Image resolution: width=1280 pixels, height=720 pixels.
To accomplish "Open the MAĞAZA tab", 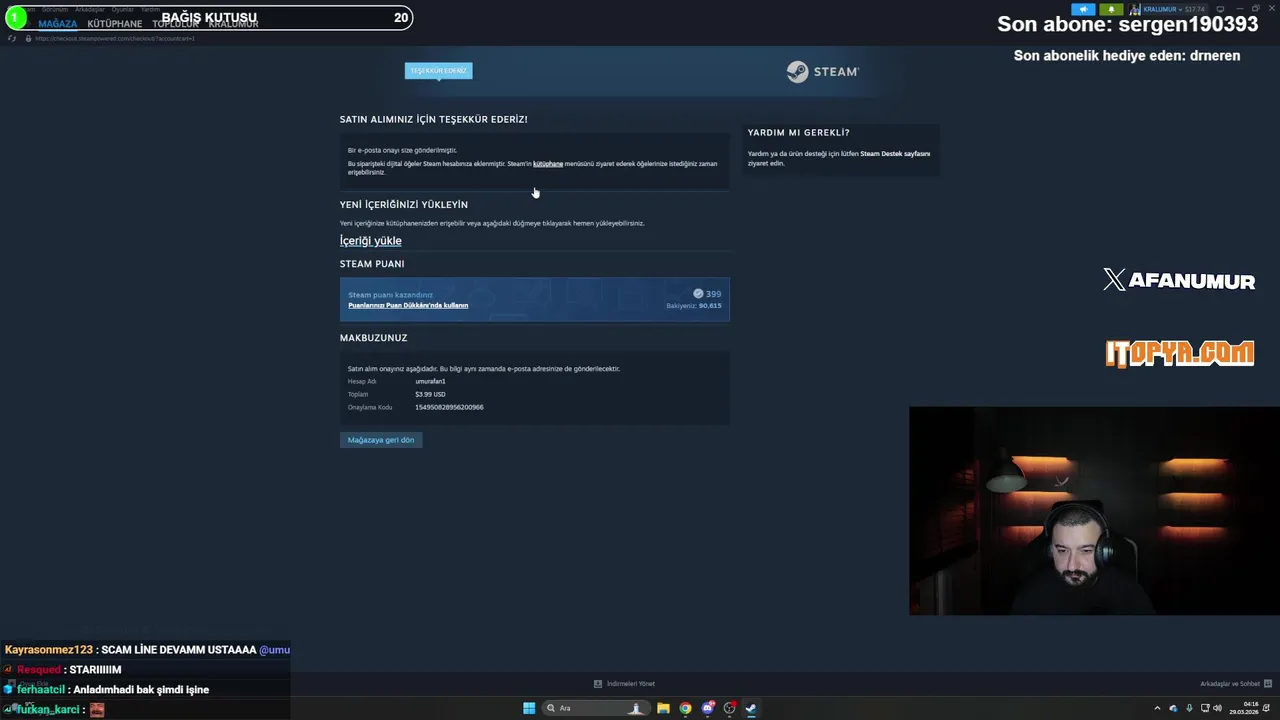I will click(58, 24).
